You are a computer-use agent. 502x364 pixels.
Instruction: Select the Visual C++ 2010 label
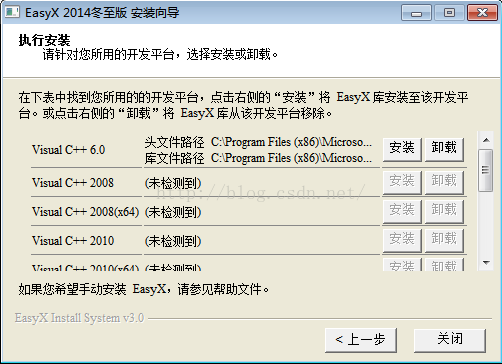pos(73,241)
